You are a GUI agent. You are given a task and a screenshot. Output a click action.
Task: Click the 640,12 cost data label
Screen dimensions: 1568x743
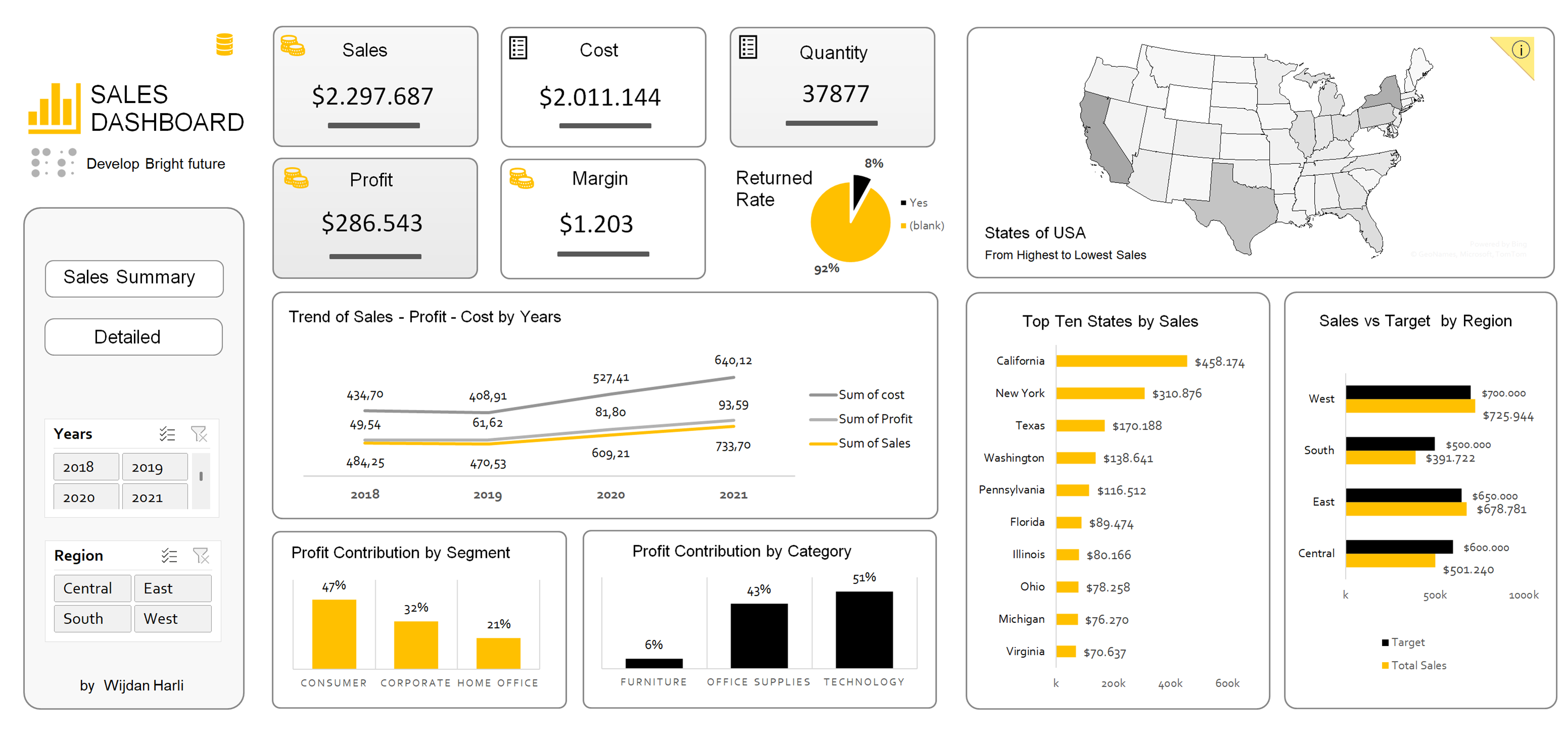(733, 360)
